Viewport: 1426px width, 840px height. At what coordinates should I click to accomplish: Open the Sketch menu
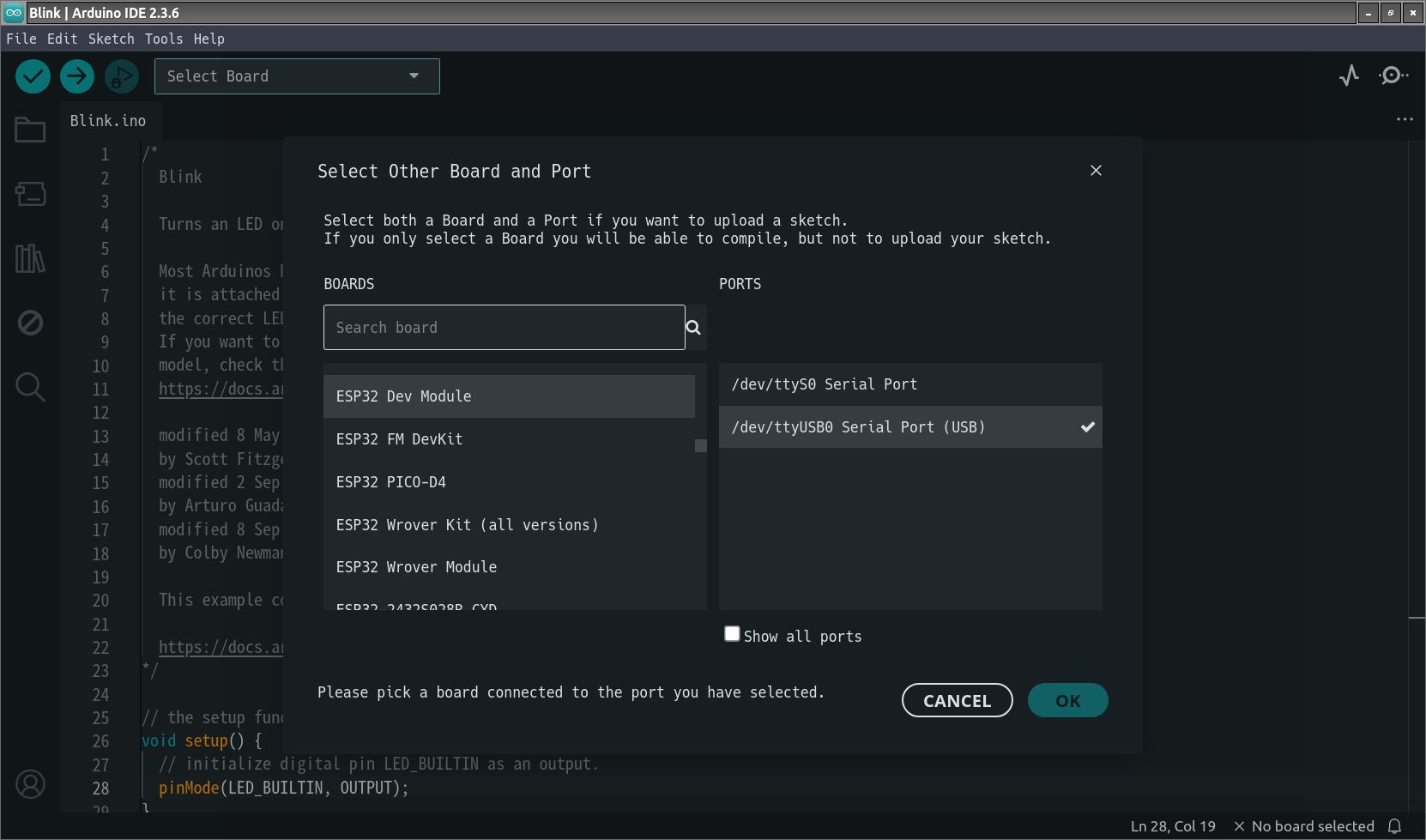click(111, 39)
